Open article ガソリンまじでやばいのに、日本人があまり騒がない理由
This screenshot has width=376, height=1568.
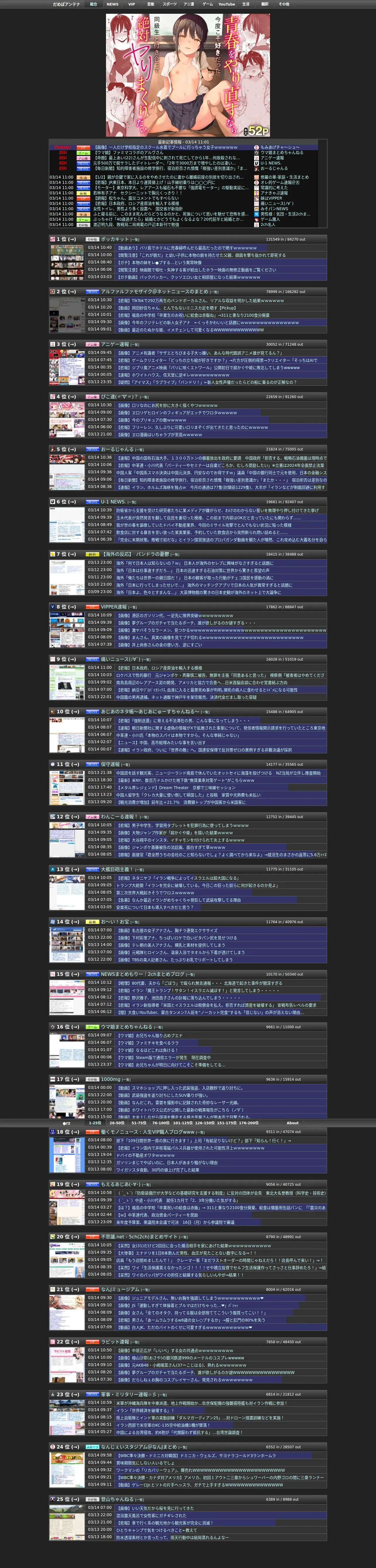166,1162
